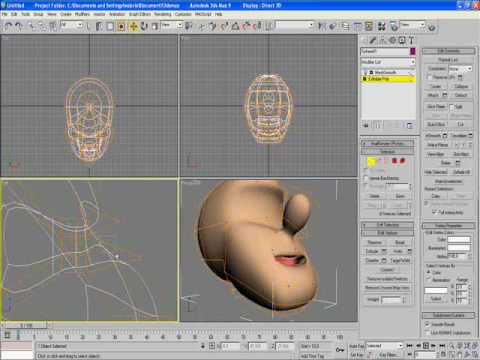
Task: Switch to the Motion command panel tab
Action: click(392, 40)
